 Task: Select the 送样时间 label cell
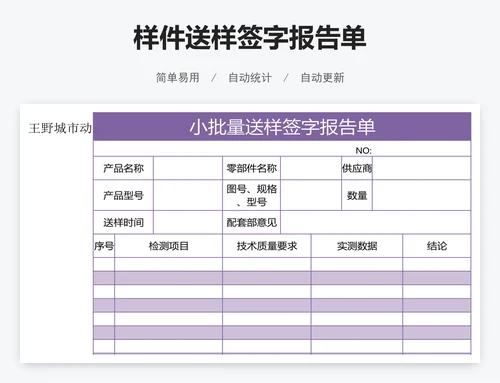click(x=123, y=222)
